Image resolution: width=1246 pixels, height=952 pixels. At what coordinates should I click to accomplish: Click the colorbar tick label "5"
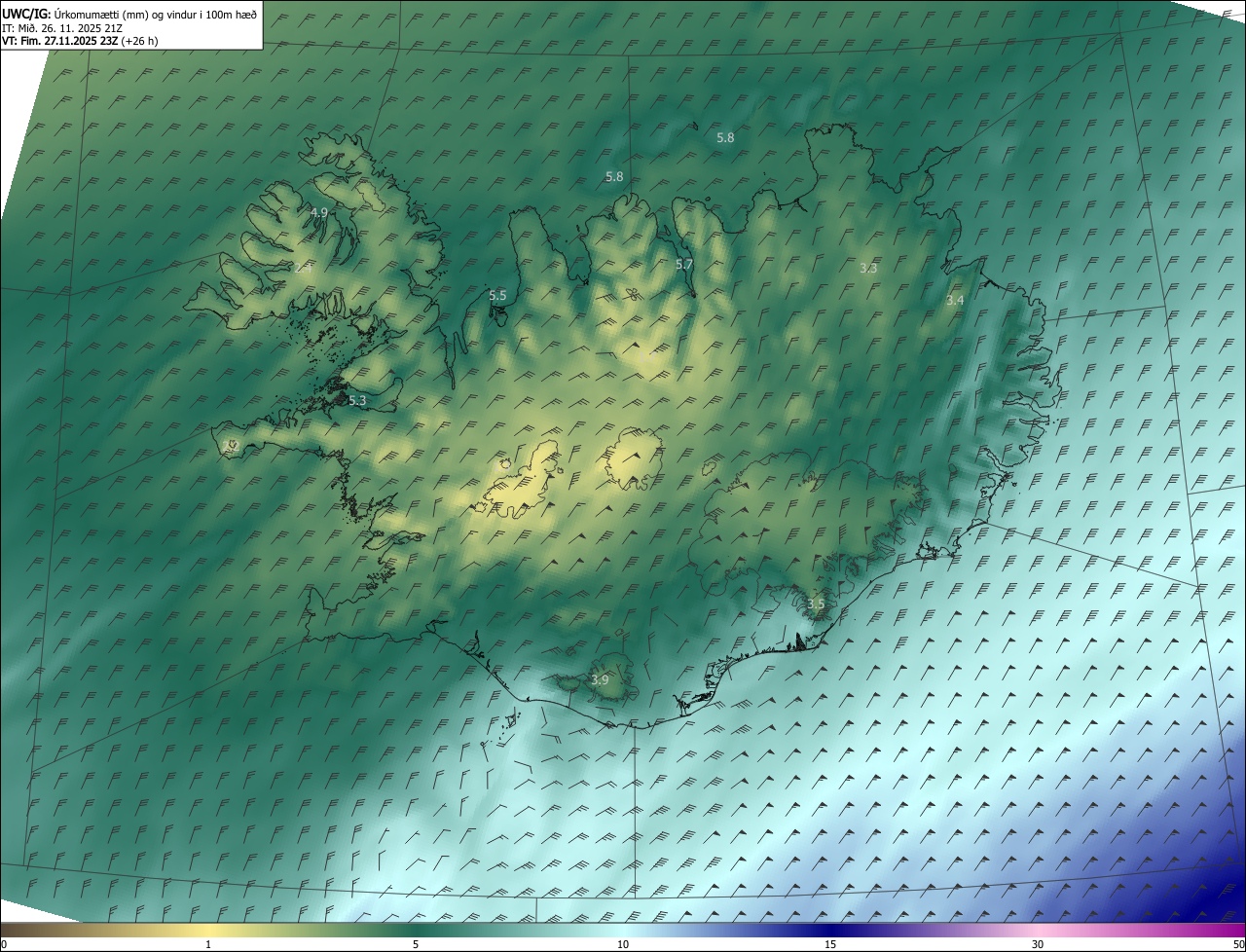click(x=416, y=944)
